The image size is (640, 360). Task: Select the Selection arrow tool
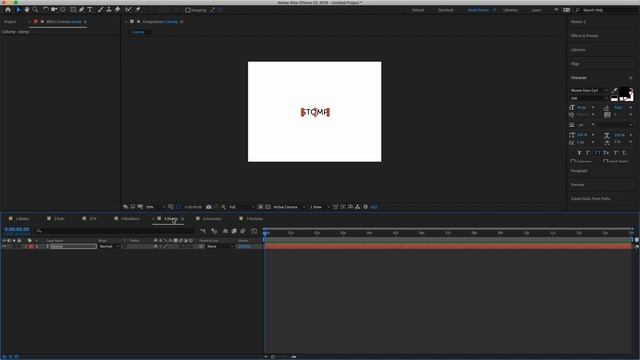tap(18, 9)
